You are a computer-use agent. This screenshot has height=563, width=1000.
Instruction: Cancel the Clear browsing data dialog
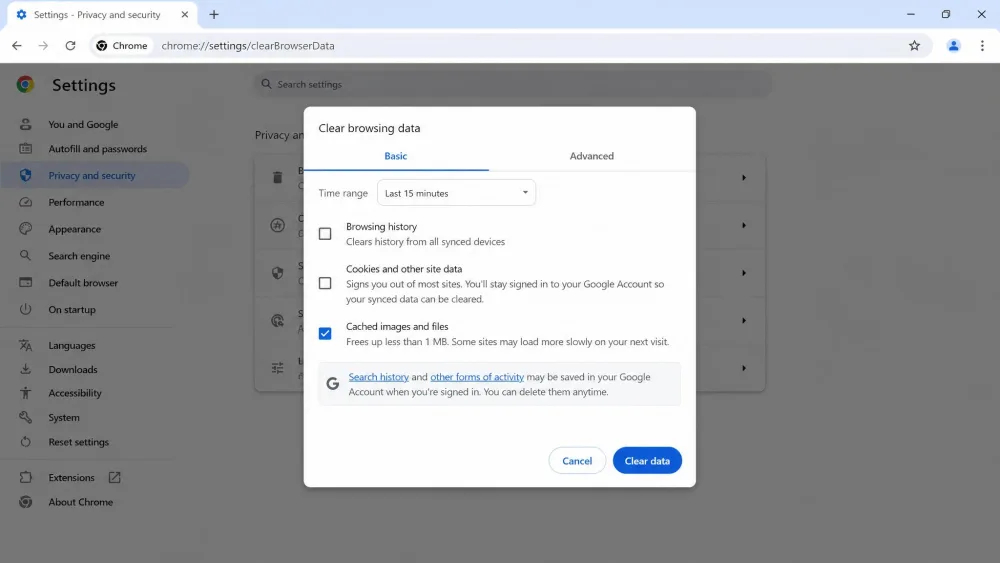coord(577,460)
